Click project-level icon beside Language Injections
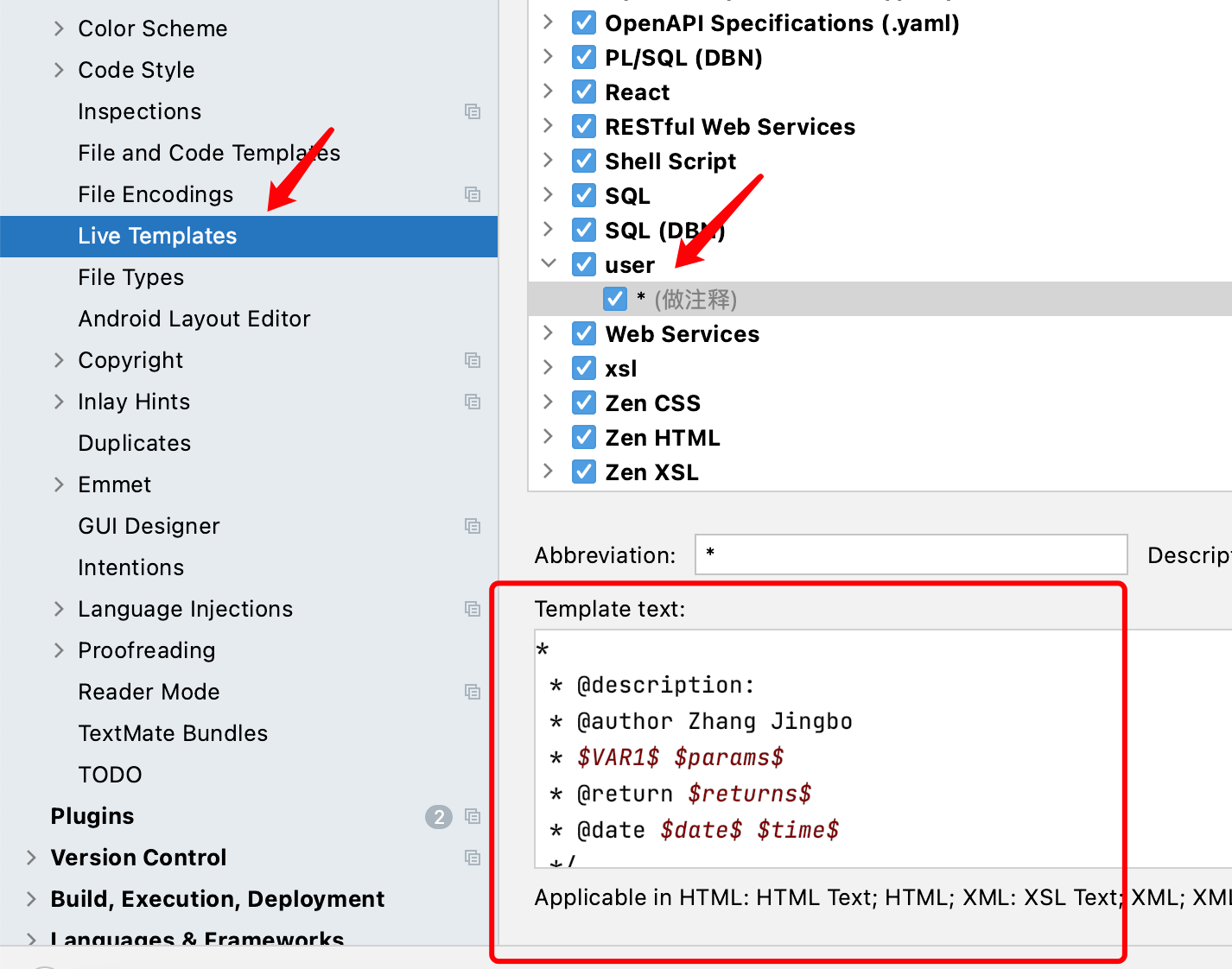Viewport: 1232px width, 969px height. coord(473,609)
